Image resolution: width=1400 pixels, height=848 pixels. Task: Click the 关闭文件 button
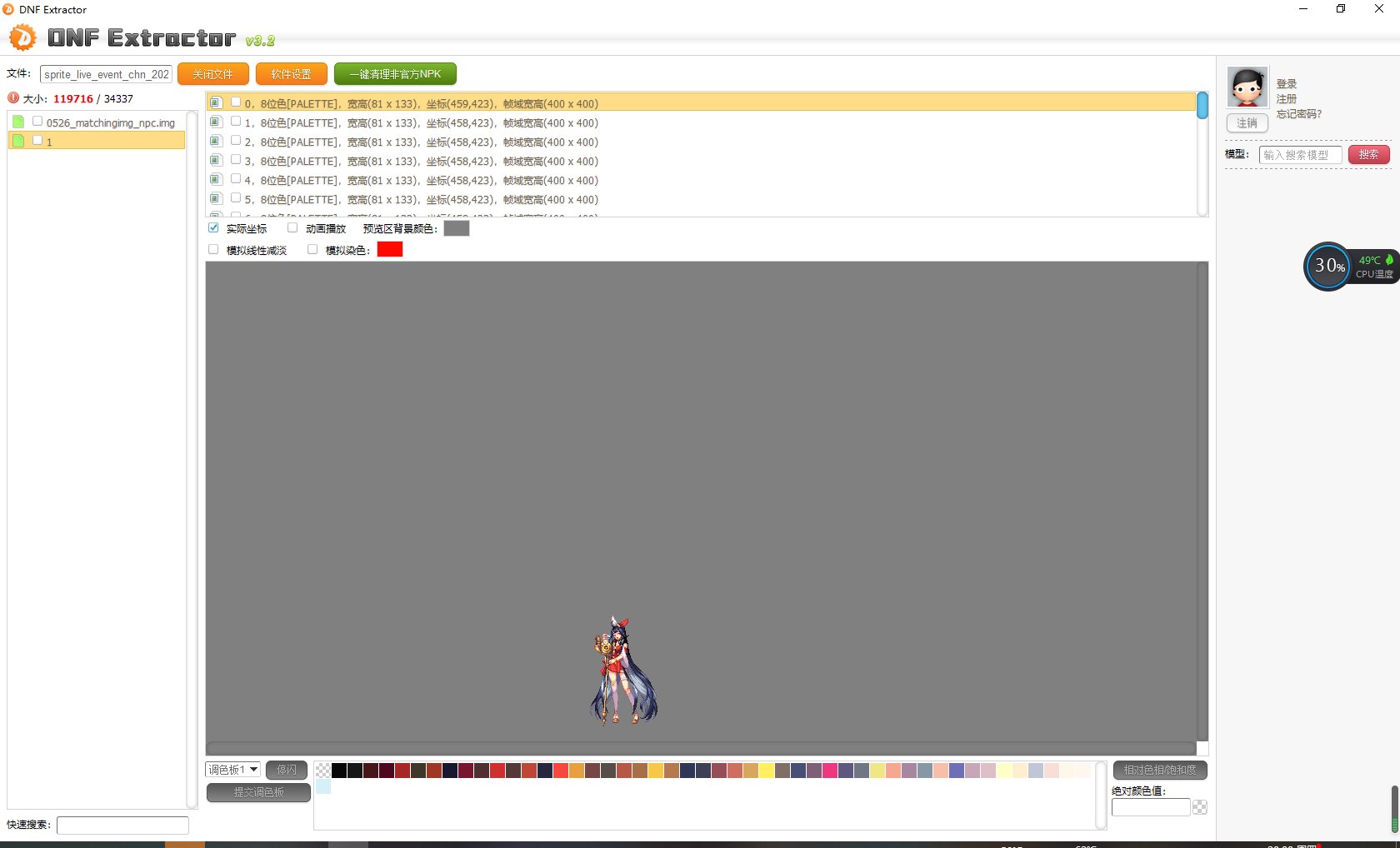[213, 74]
